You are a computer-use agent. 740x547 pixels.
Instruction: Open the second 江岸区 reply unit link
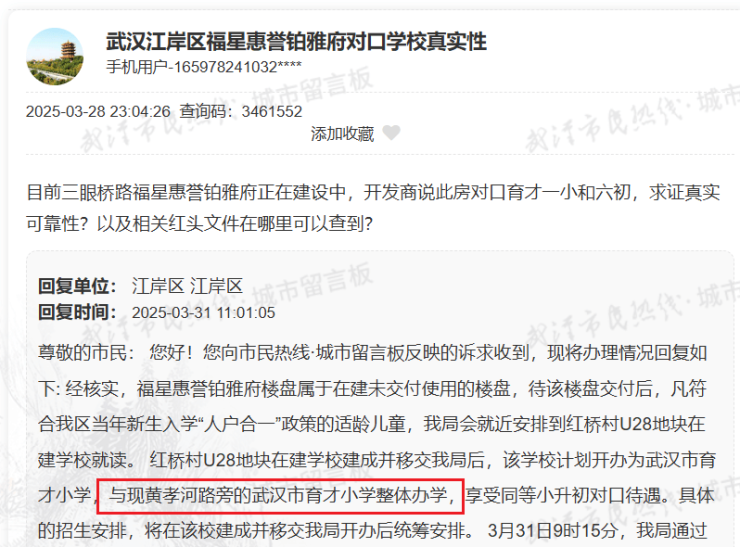[x=216, y=286]
